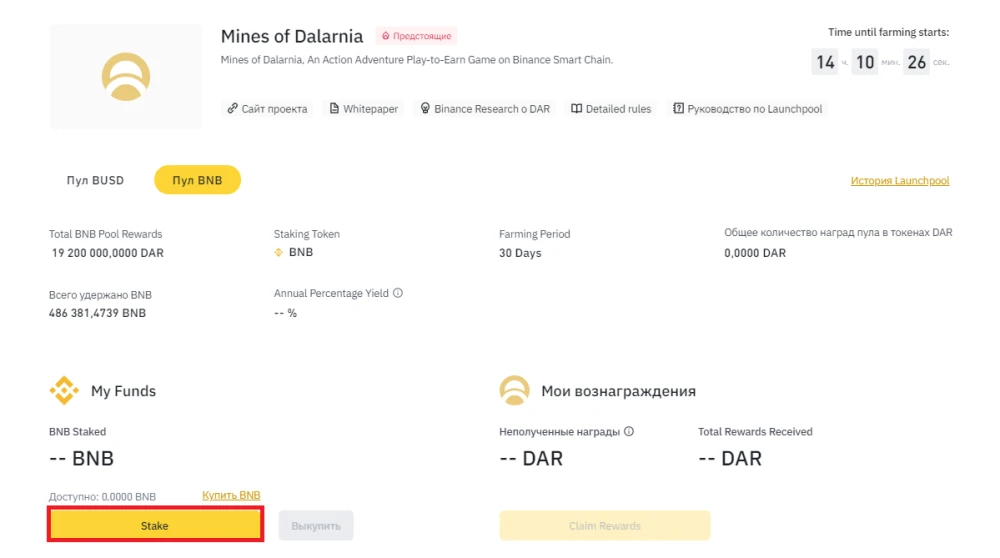Click the Mines of Dalarnia title

tap(292, 36)
